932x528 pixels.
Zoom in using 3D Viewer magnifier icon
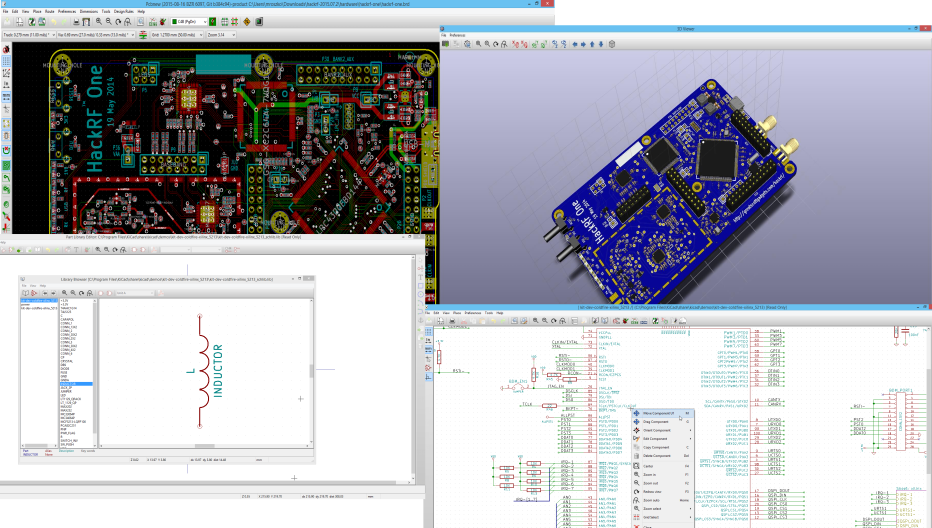click(x=480, y=44)
